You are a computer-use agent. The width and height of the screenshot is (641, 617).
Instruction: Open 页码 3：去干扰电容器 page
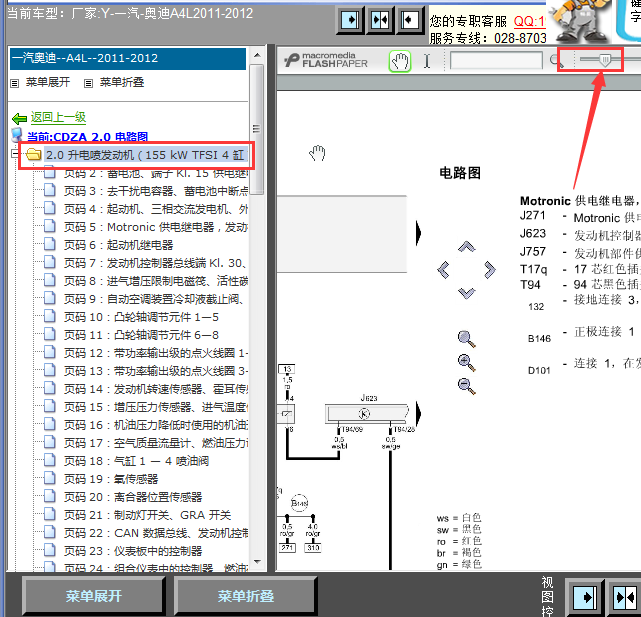click(157, 191)
